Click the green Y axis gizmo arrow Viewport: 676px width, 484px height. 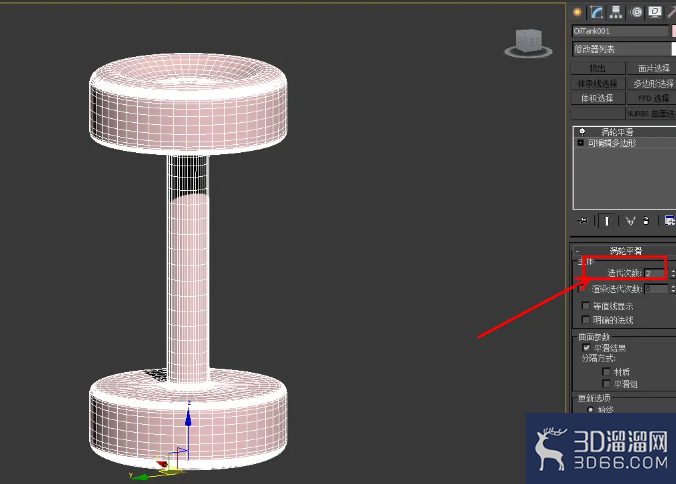139,476
